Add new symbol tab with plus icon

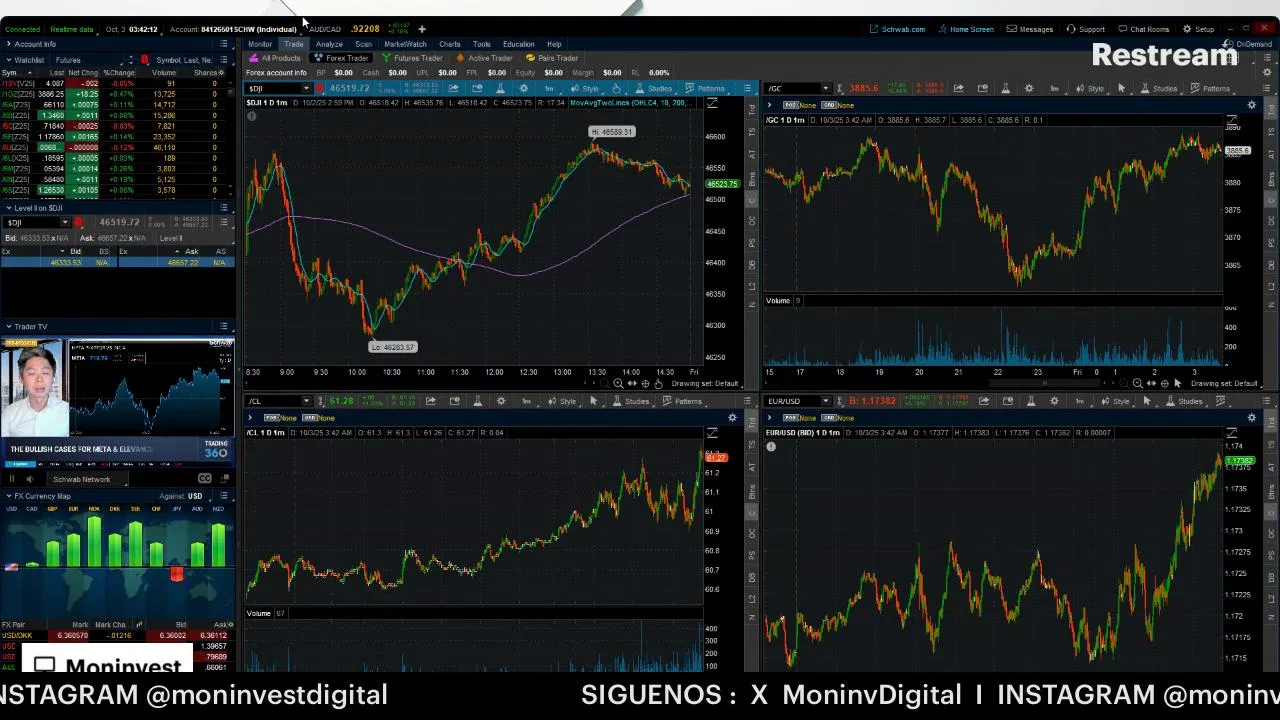[x=422, y=29]
